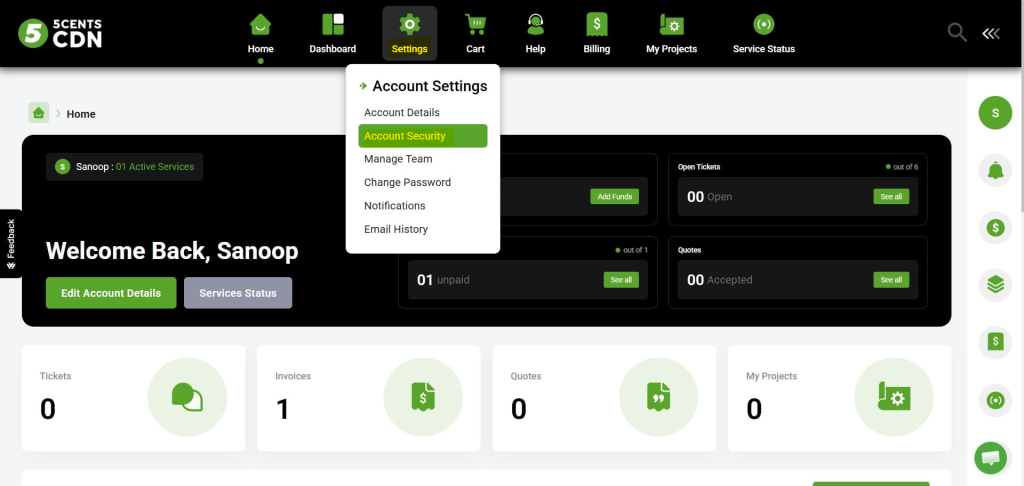This screenshot has height=486, width=1024.
Task: Open the live chat bubble
Action: [x=990, y=457]
